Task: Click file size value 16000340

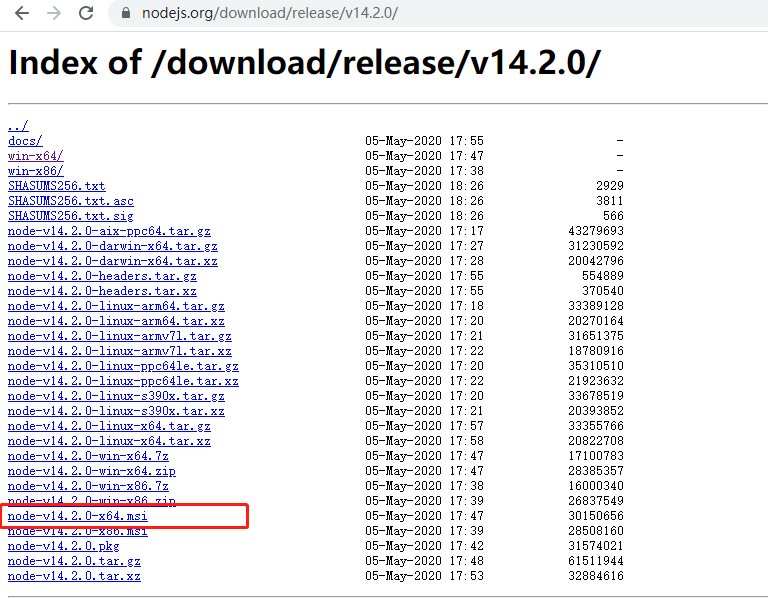Action: click(596, 486)
